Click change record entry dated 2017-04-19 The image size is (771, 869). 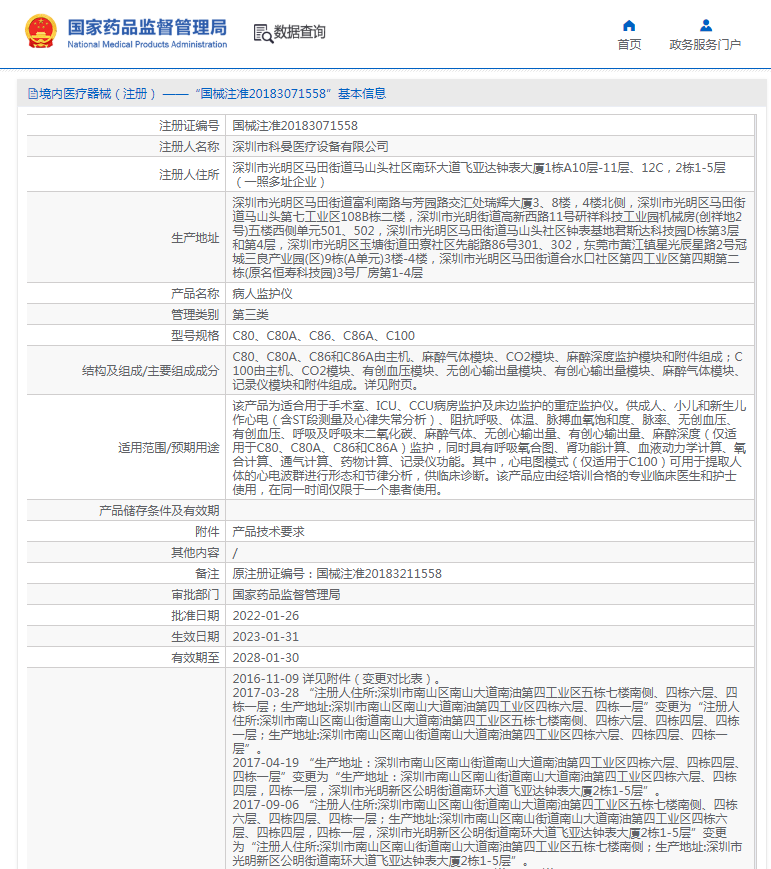(487, 776)
